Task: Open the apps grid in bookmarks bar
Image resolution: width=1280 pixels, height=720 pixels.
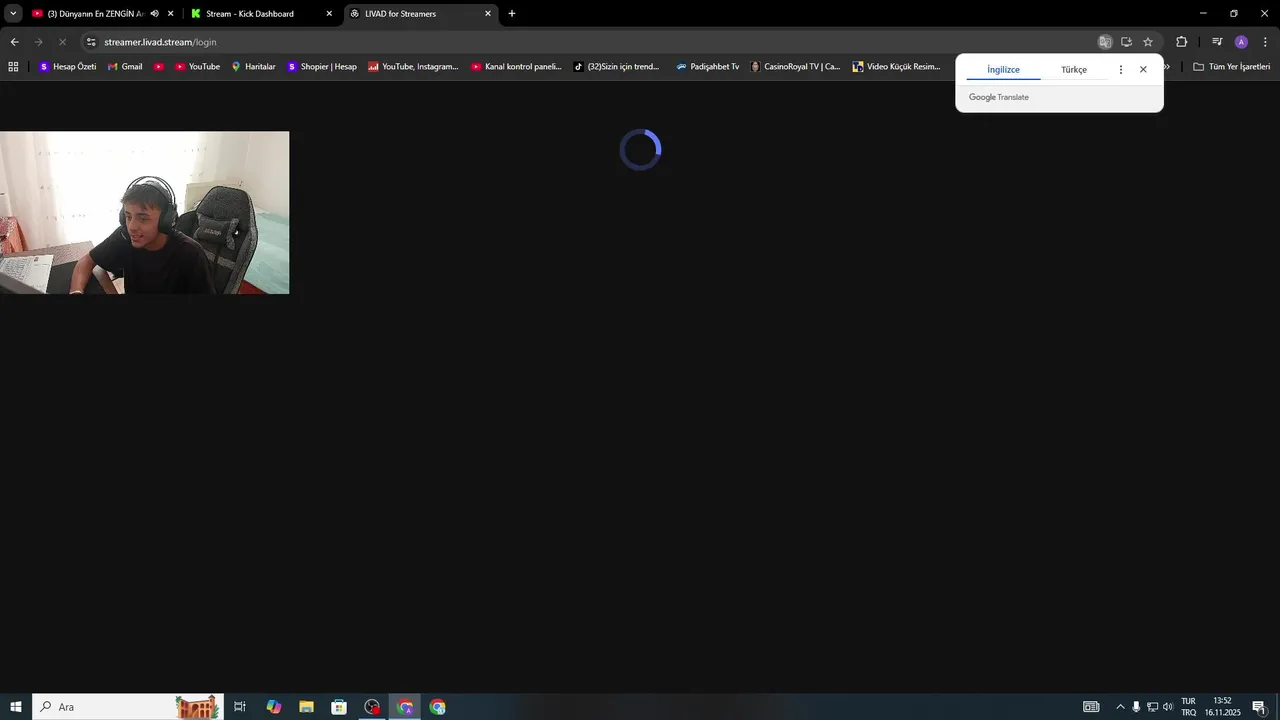Action: [x=13, y=67]
